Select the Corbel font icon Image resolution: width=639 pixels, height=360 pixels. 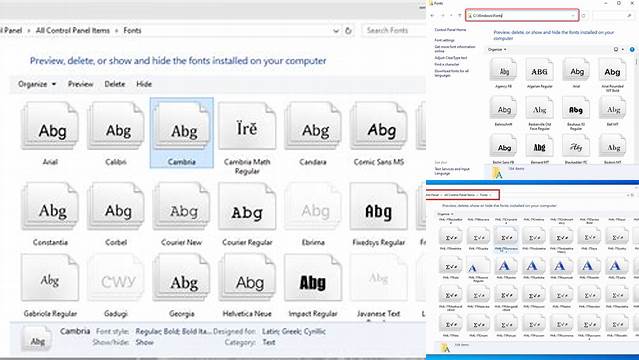[x=116, y=207]
